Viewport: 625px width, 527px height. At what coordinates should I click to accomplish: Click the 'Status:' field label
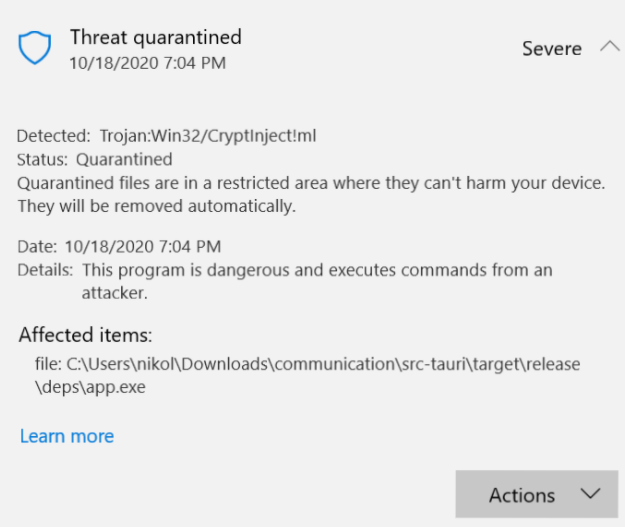(x=43, y=159)
